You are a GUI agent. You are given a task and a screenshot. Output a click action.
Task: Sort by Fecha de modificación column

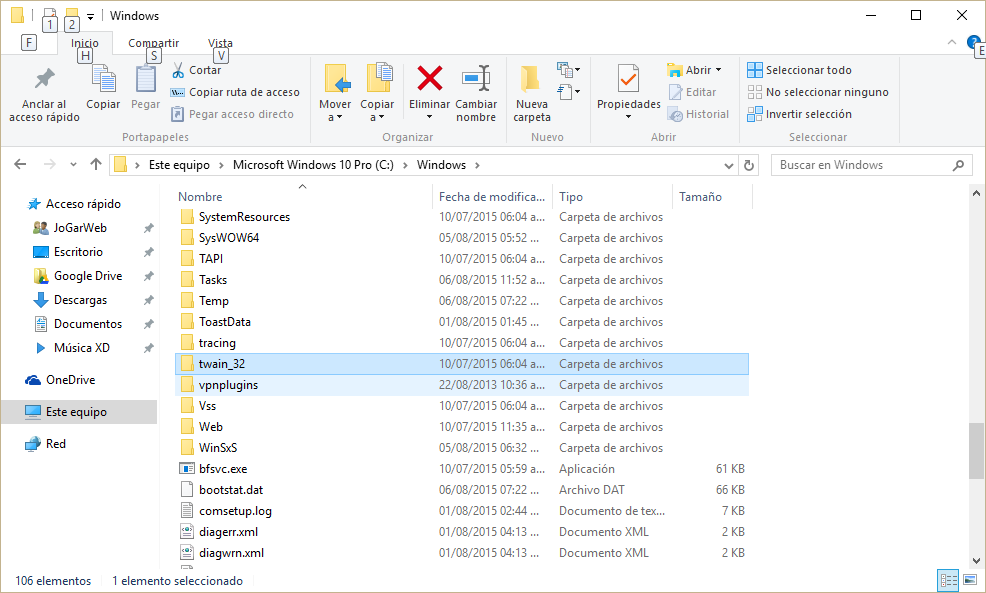(492, 197)
